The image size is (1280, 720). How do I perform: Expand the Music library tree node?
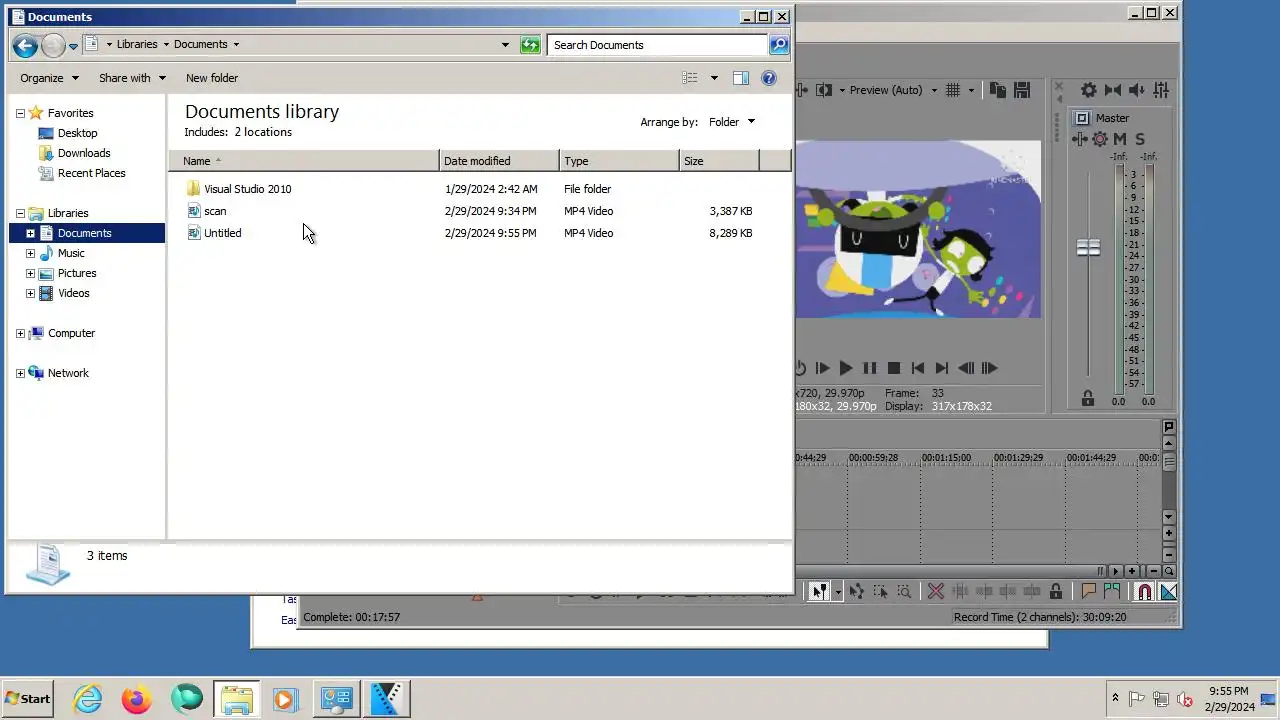[30, 253]
